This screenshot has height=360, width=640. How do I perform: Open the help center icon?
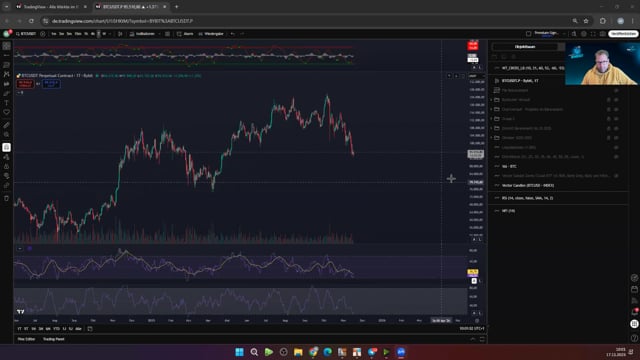pos(634,338)
